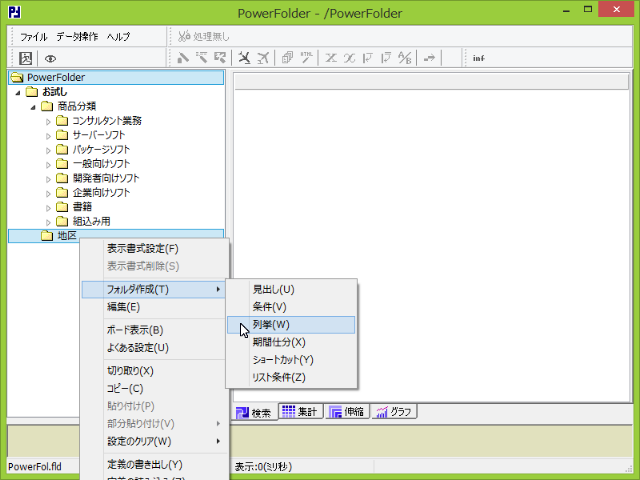This screenshot has height=480, width=640.
Task: Select the PowerFolder root tree item
Action: point(116,77)
